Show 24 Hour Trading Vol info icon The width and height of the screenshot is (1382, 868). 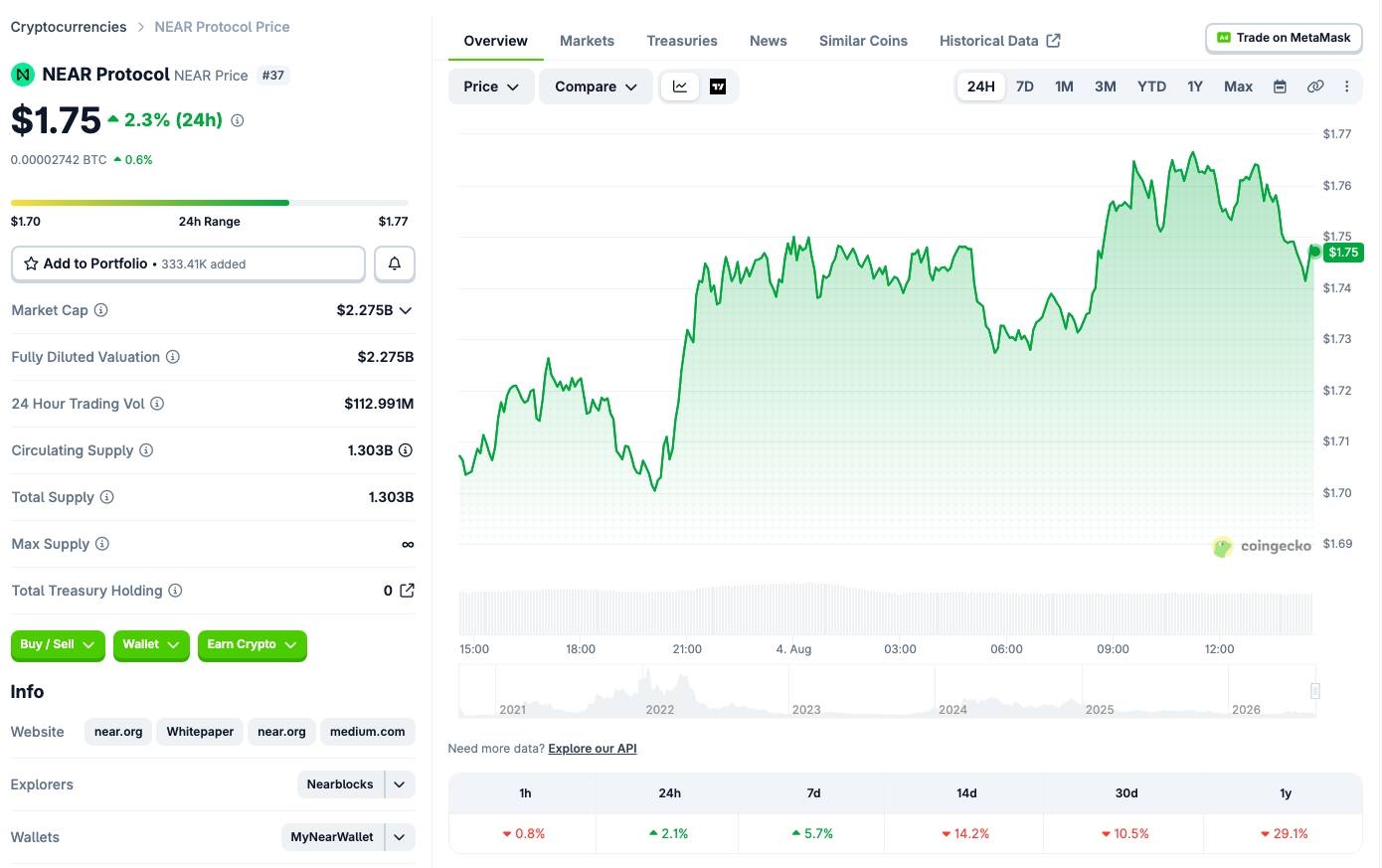pos(157,404)
